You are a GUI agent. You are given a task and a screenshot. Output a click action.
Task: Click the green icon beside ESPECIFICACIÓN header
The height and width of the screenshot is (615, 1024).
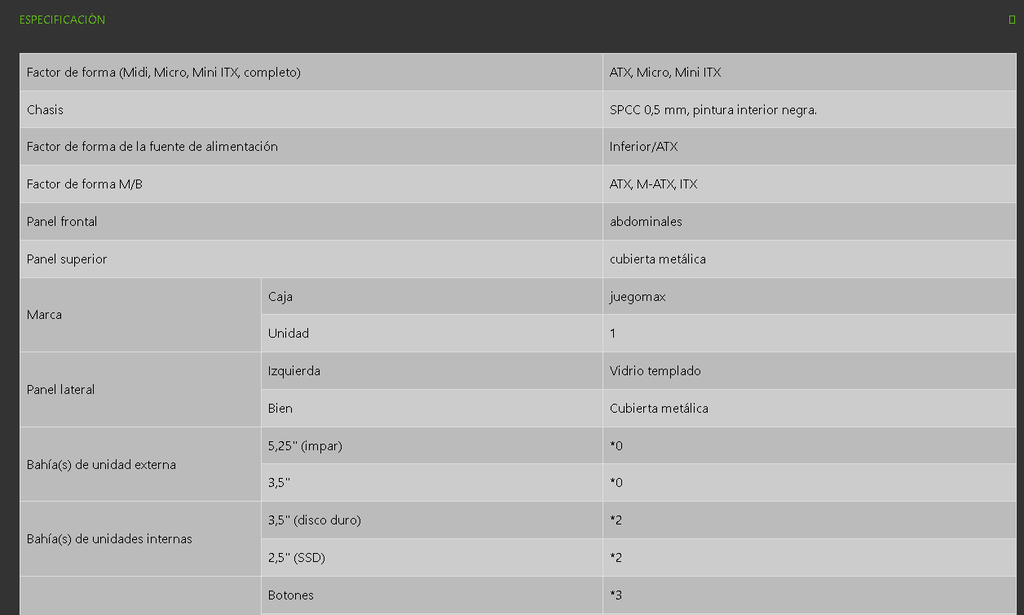pyautogui.click(x=1012, y=20)
